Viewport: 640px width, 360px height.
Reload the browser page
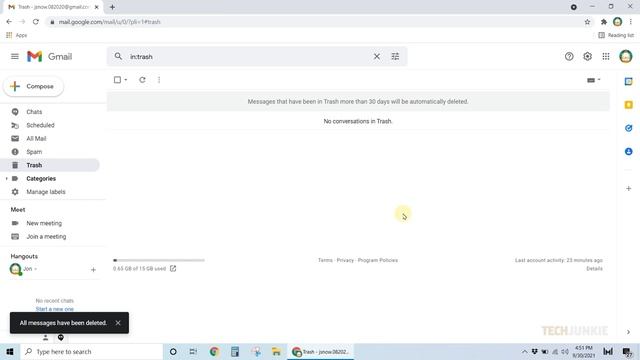point(36,22)
